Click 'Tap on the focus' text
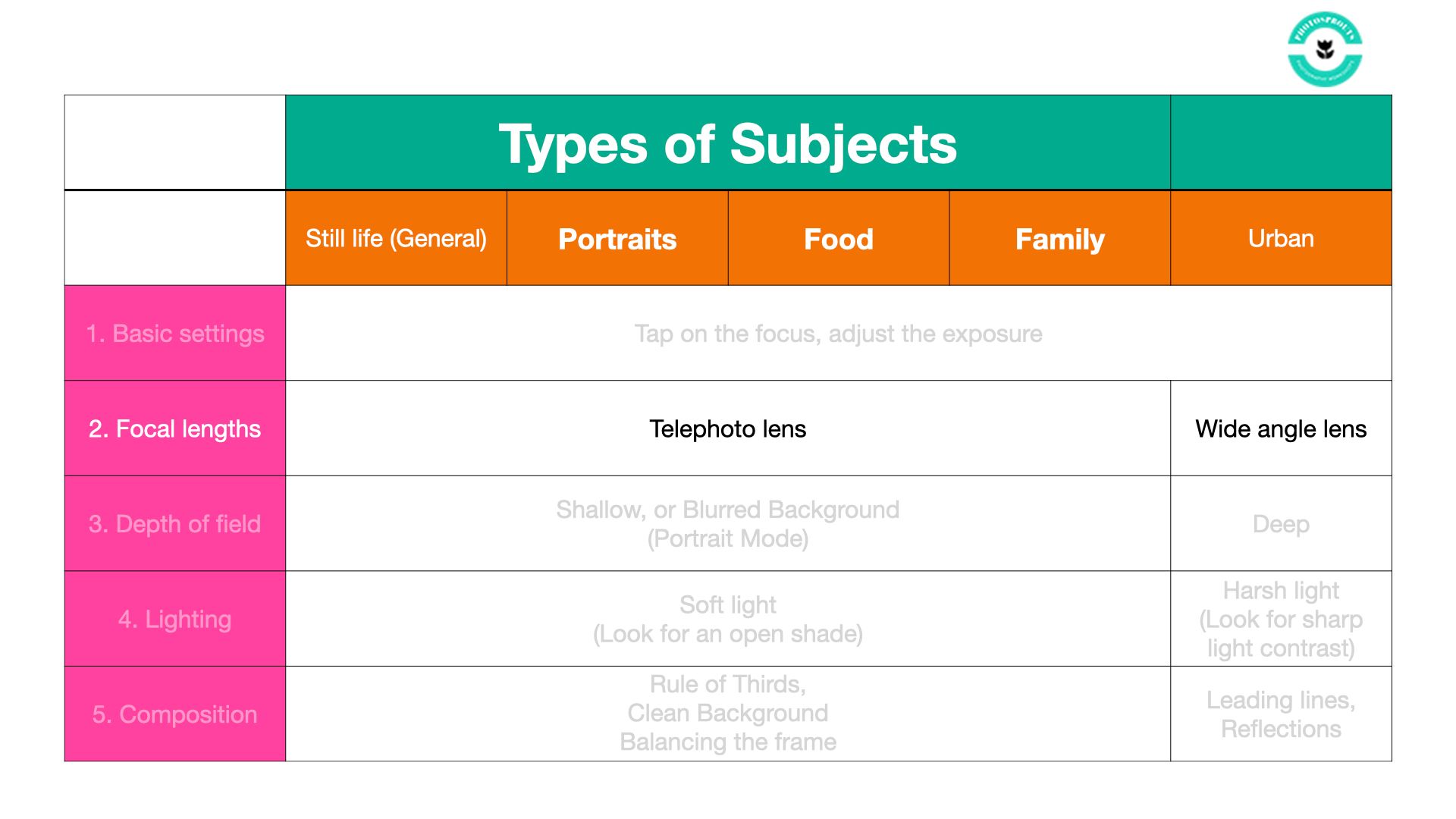 [838, 334]
